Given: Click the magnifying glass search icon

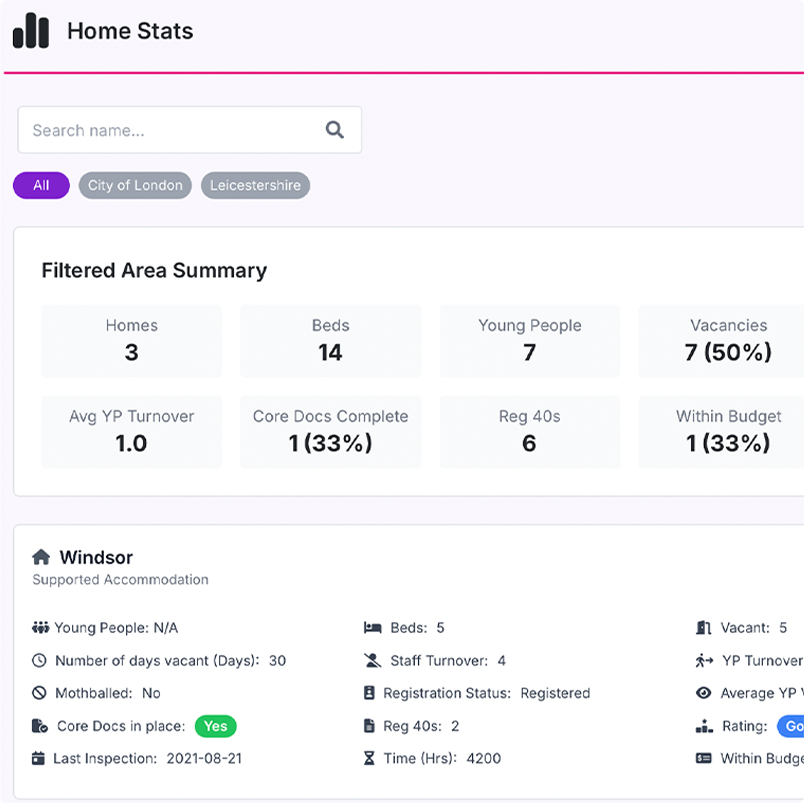Looking at the screenshot, I should 334,130.
